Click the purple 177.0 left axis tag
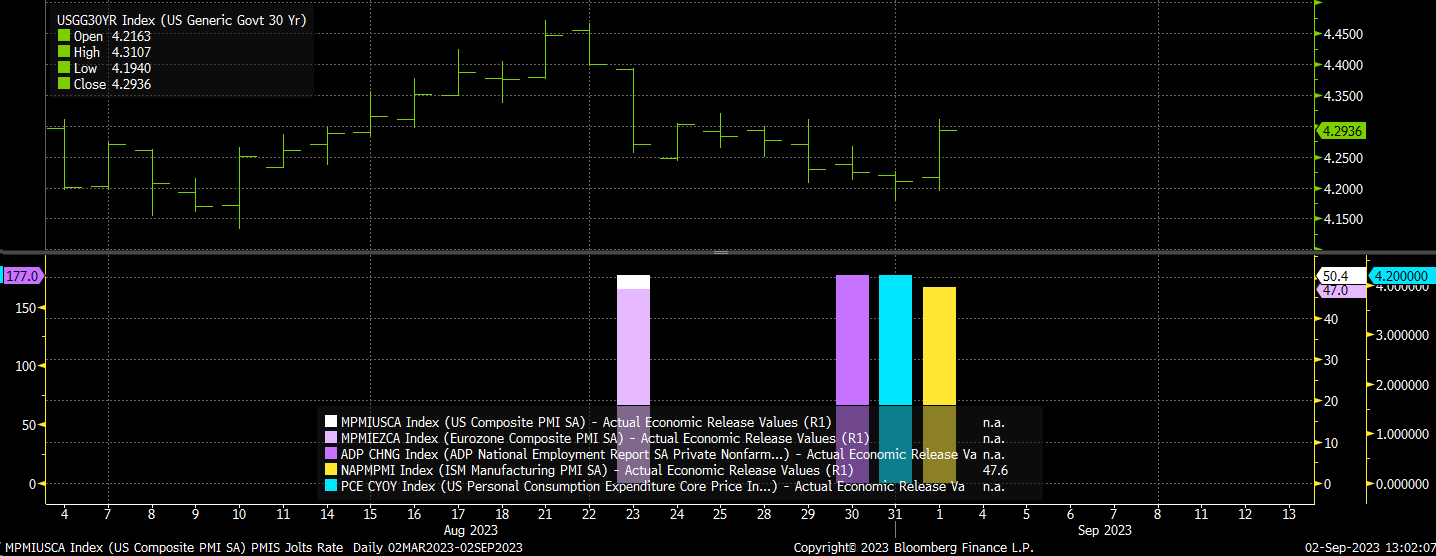This screenshot has width=1436, height=556. (21, 276)
